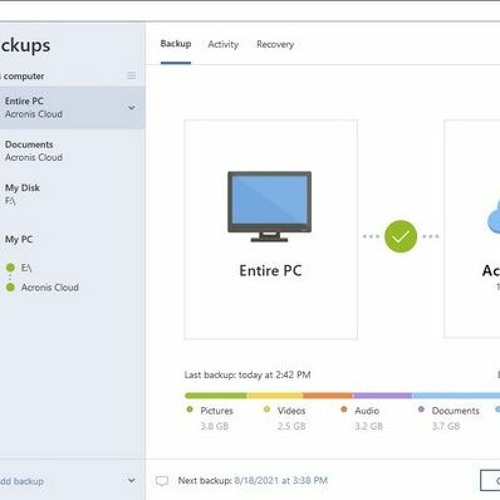
Task: Click the 2.5 GB Videos size
Action: pos(292,426)
